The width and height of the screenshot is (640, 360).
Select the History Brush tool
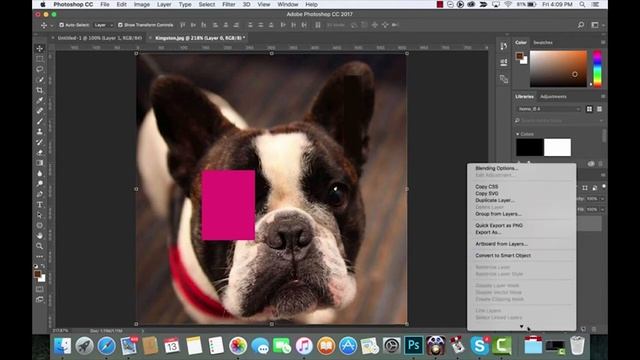[40, 142]
